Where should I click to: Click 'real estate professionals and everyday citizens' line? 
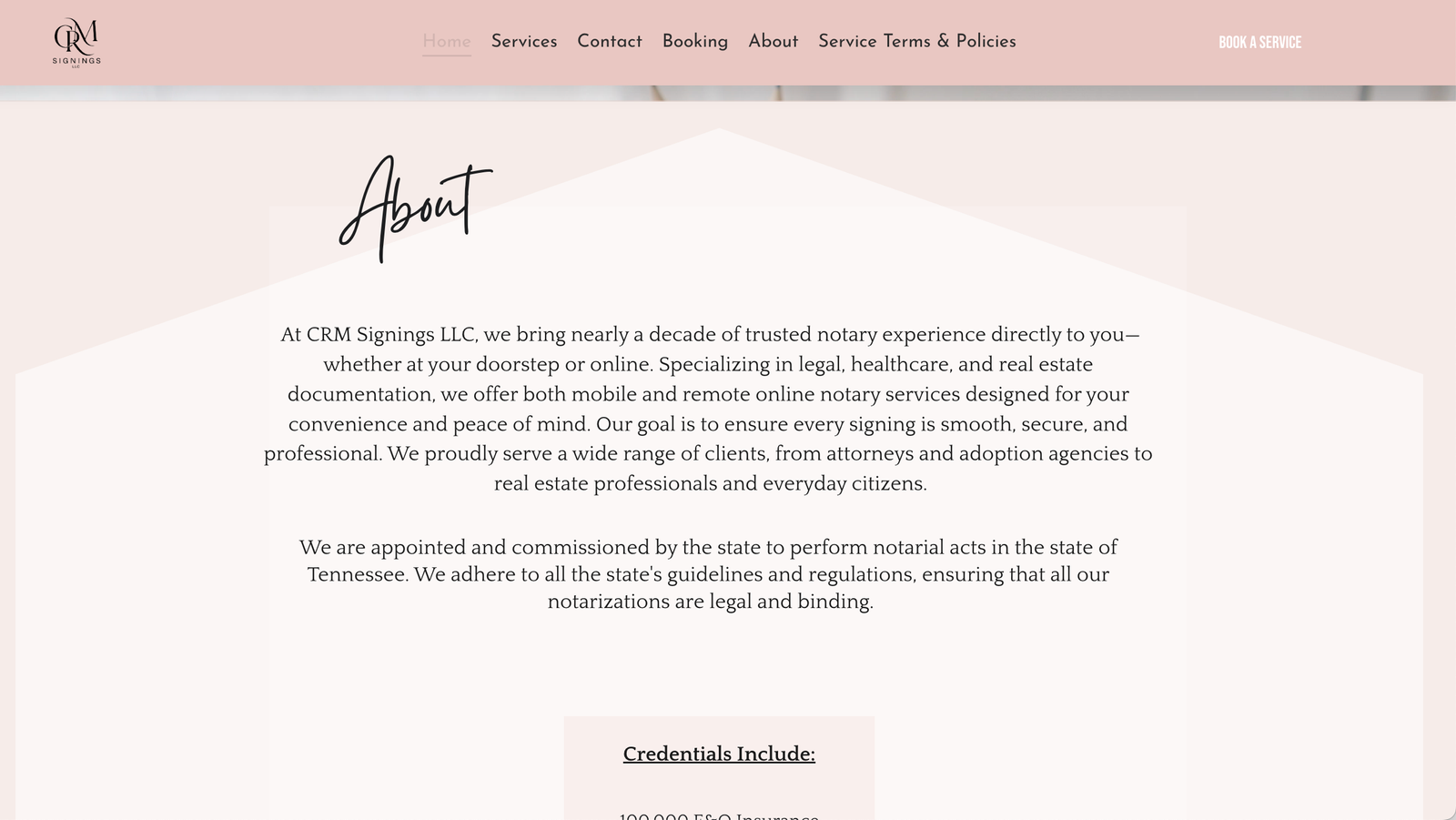(710, 483)
